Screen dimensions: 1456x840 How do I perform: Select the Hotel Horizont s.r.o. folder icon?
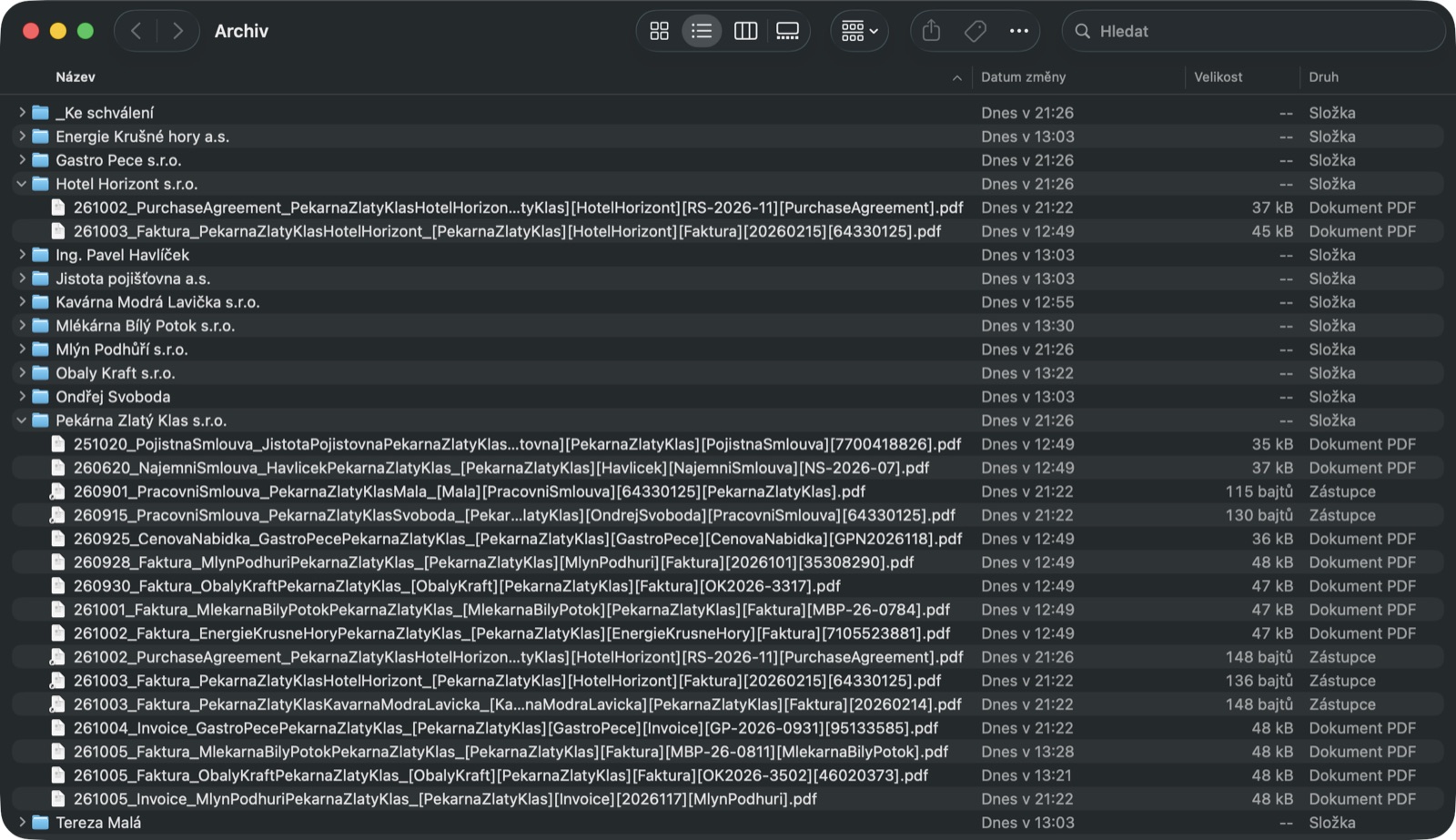point(40,183)
